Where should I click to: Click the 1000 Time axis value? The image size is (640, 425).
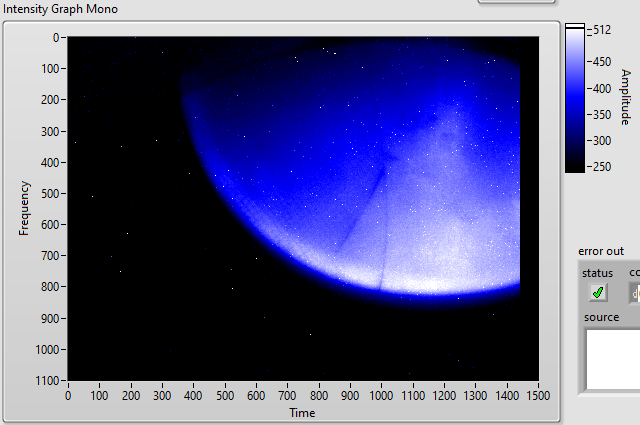(x=381, y=396)
